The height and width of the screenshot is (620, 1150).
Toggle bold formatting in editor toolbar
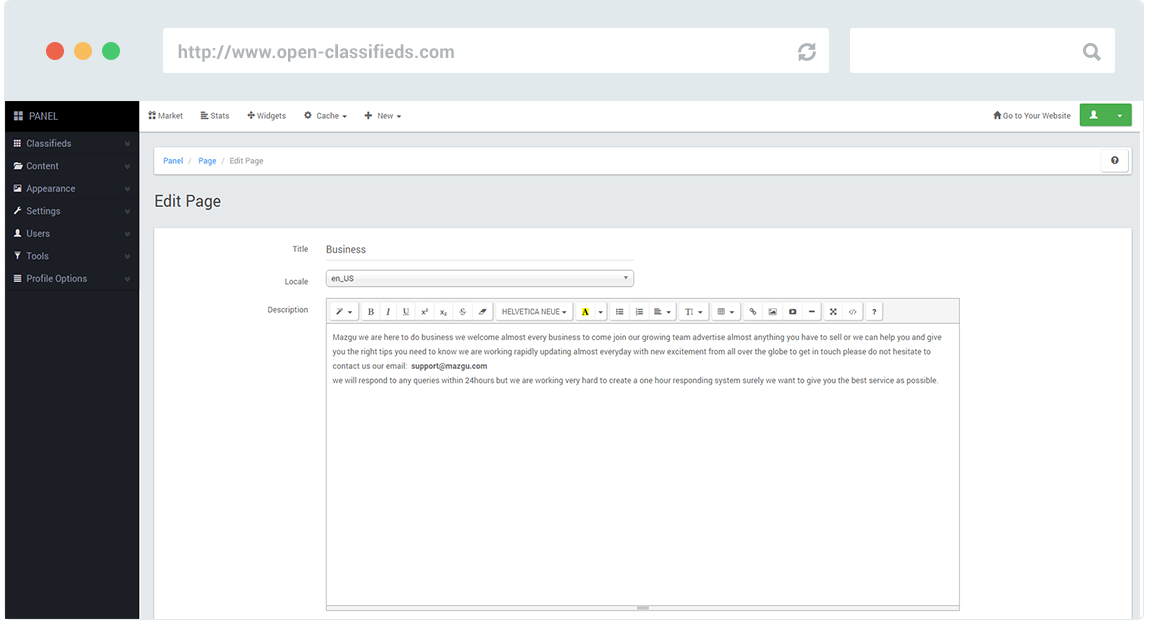tap(371, 312)
